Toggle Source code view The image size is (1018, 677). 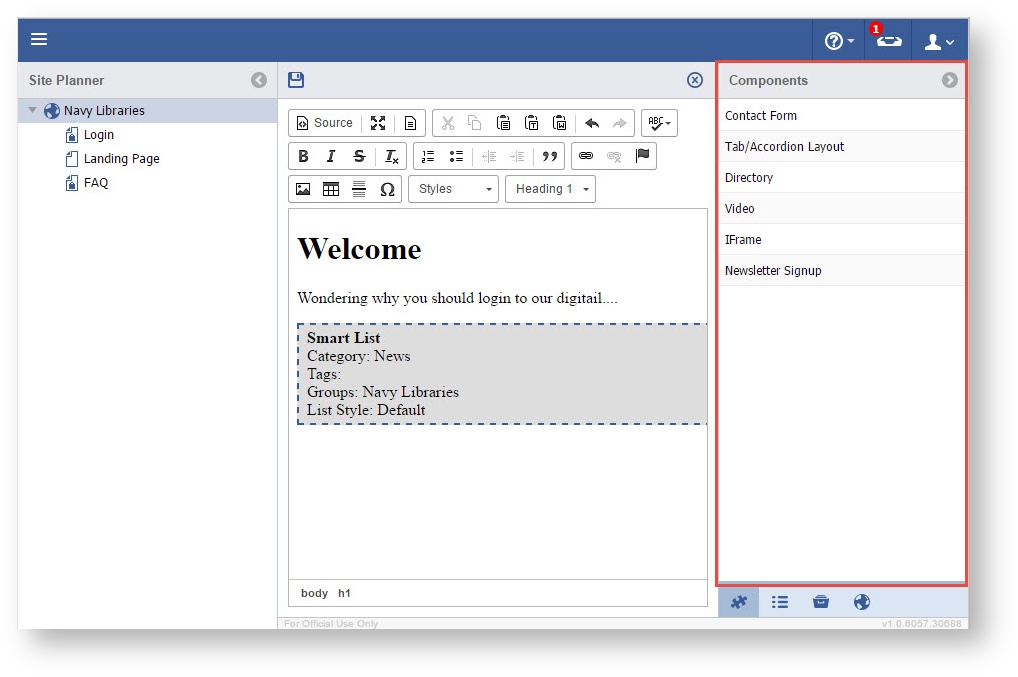tap(324, 123)
